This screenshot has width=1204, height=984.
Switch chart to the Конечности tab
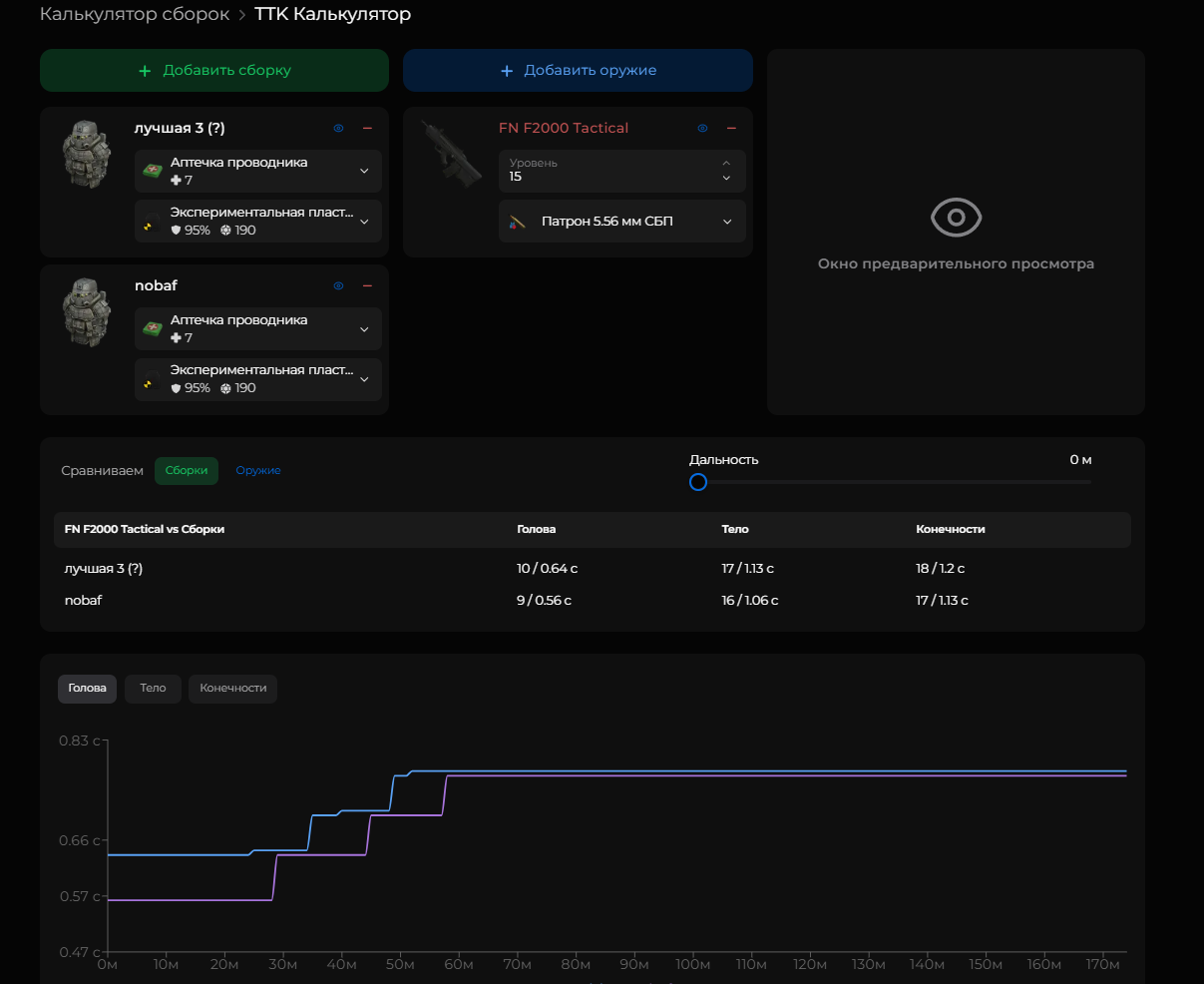232,689
